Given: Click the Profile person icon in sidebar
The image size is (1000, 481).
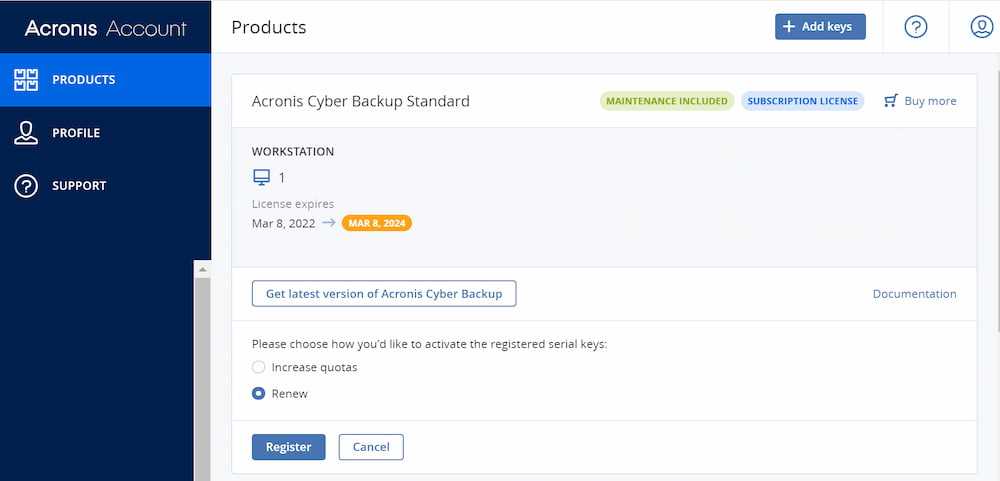Looking at the screenshot, I should (x=26, y=133).
